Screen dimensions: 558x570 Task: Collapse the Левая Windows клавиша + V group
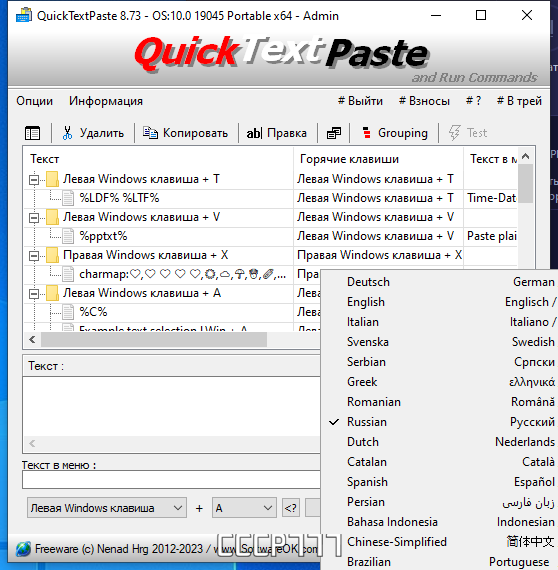pyautogui.click(x=34, y=217)
